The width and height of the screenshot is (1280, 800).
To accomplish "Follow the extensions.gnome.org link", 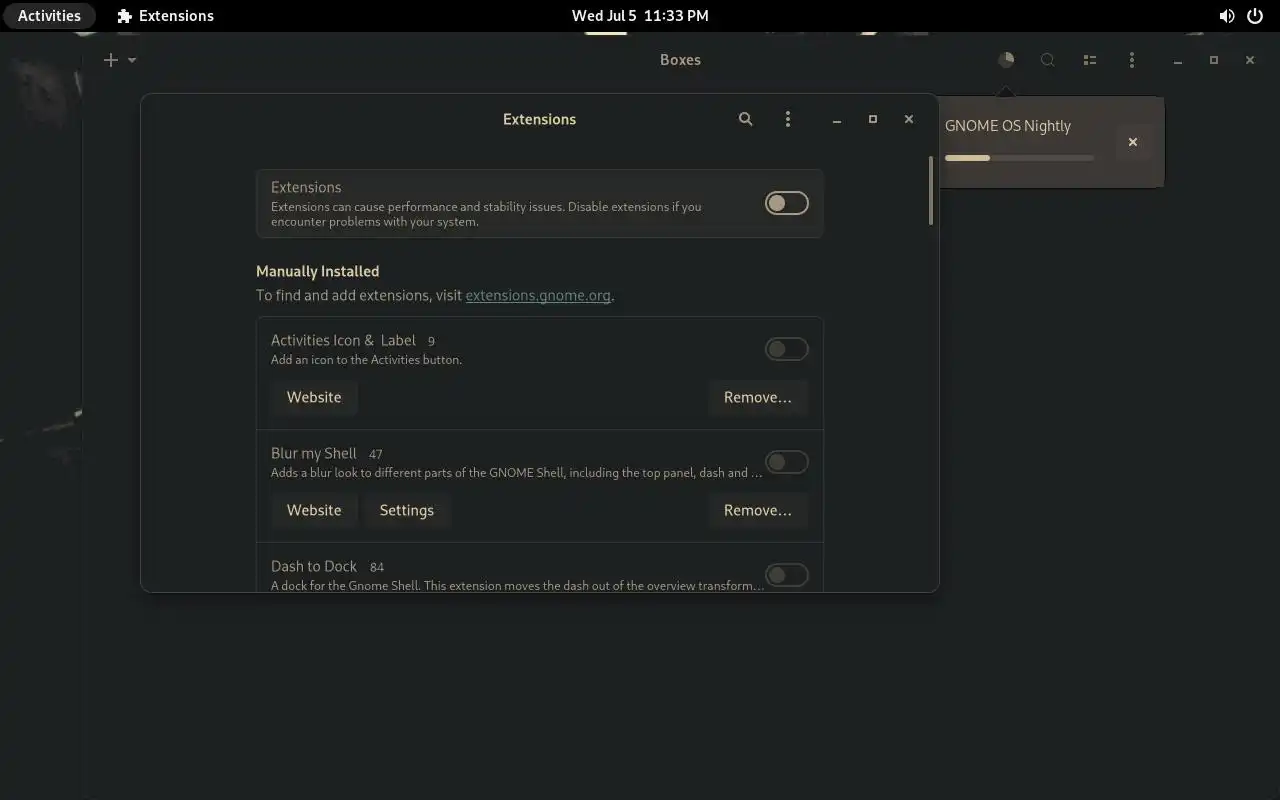I will 538,295.
